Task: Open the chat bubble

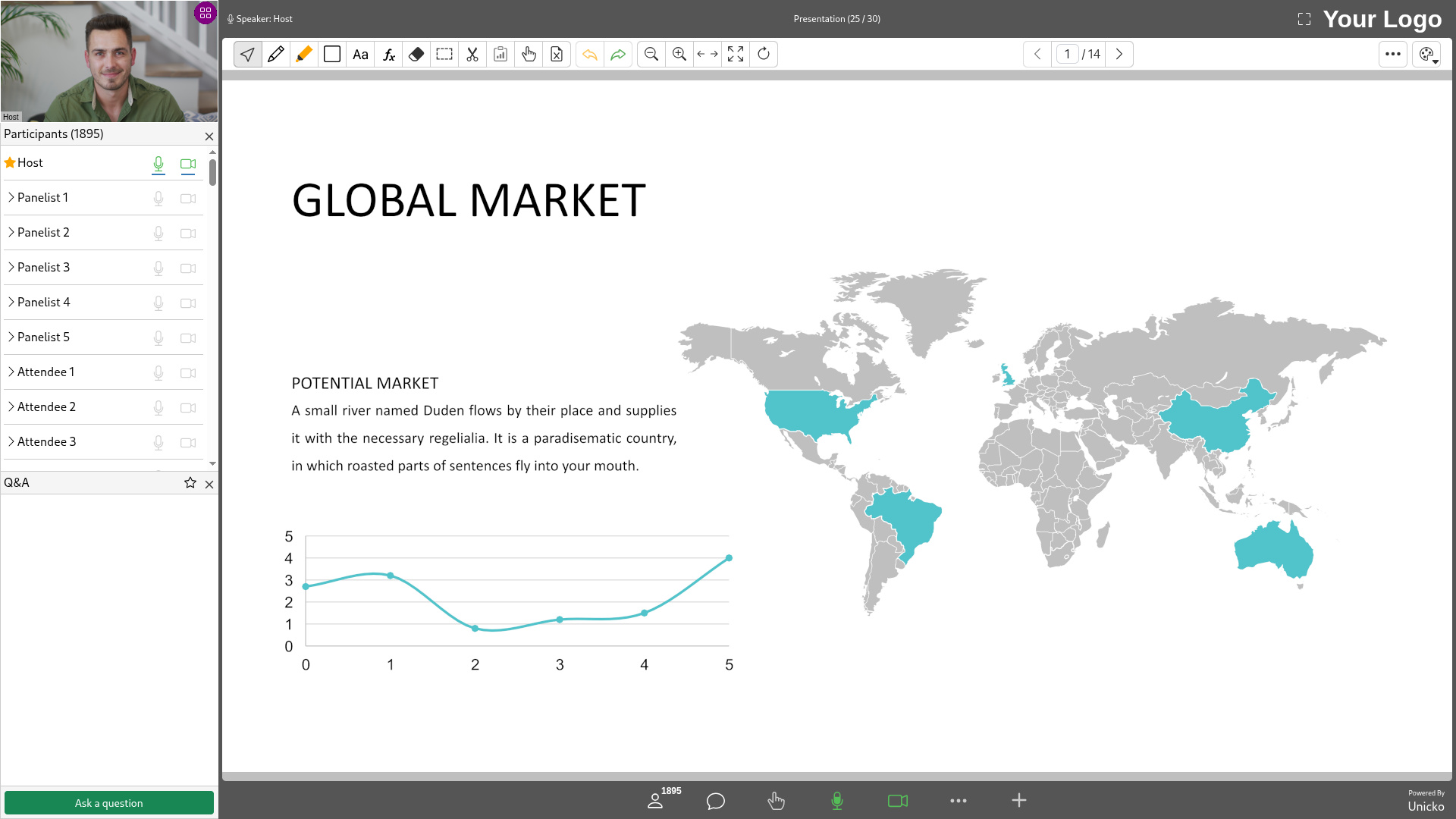Action: point(716,801)
